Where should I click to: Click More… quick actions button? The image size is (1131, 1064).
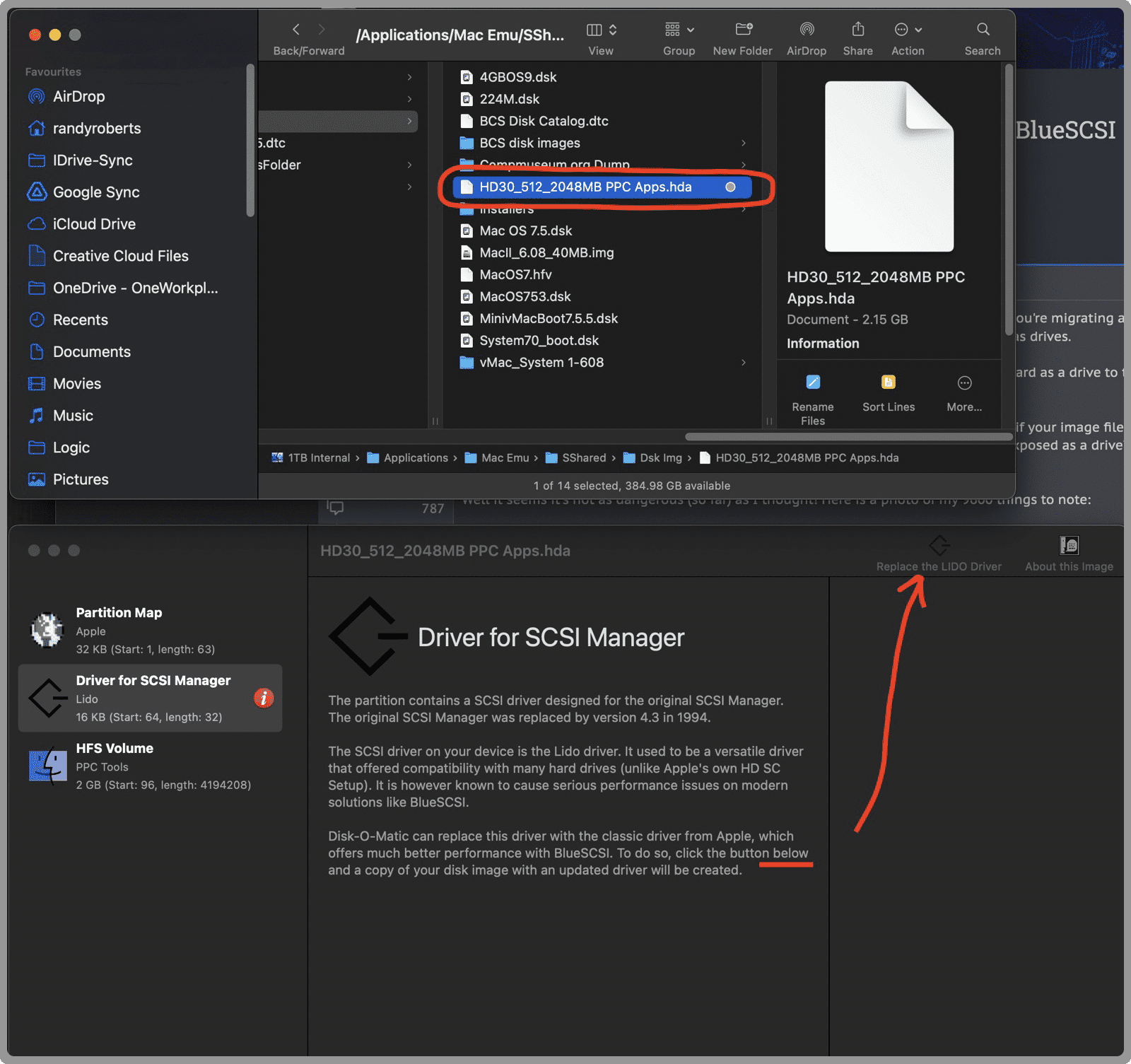coord(964,383)
